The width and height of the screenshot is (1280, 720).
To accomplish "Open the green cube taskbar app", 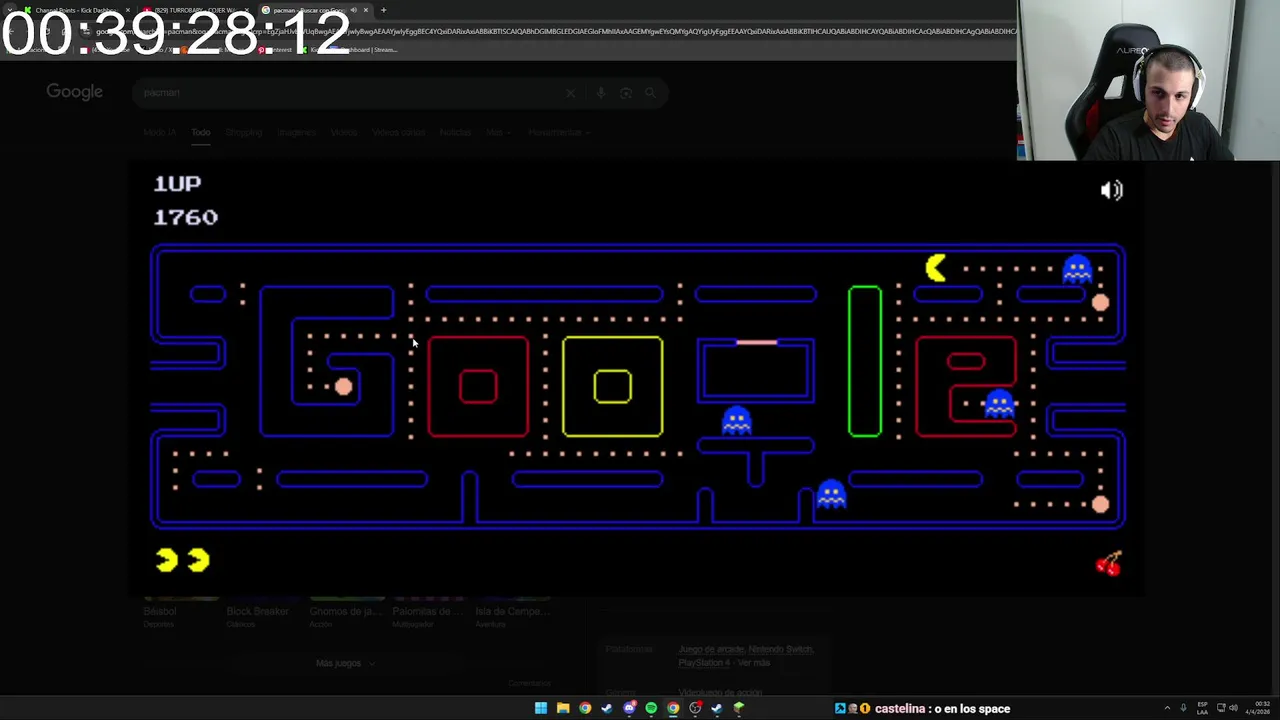I will [x=739, y=708].
